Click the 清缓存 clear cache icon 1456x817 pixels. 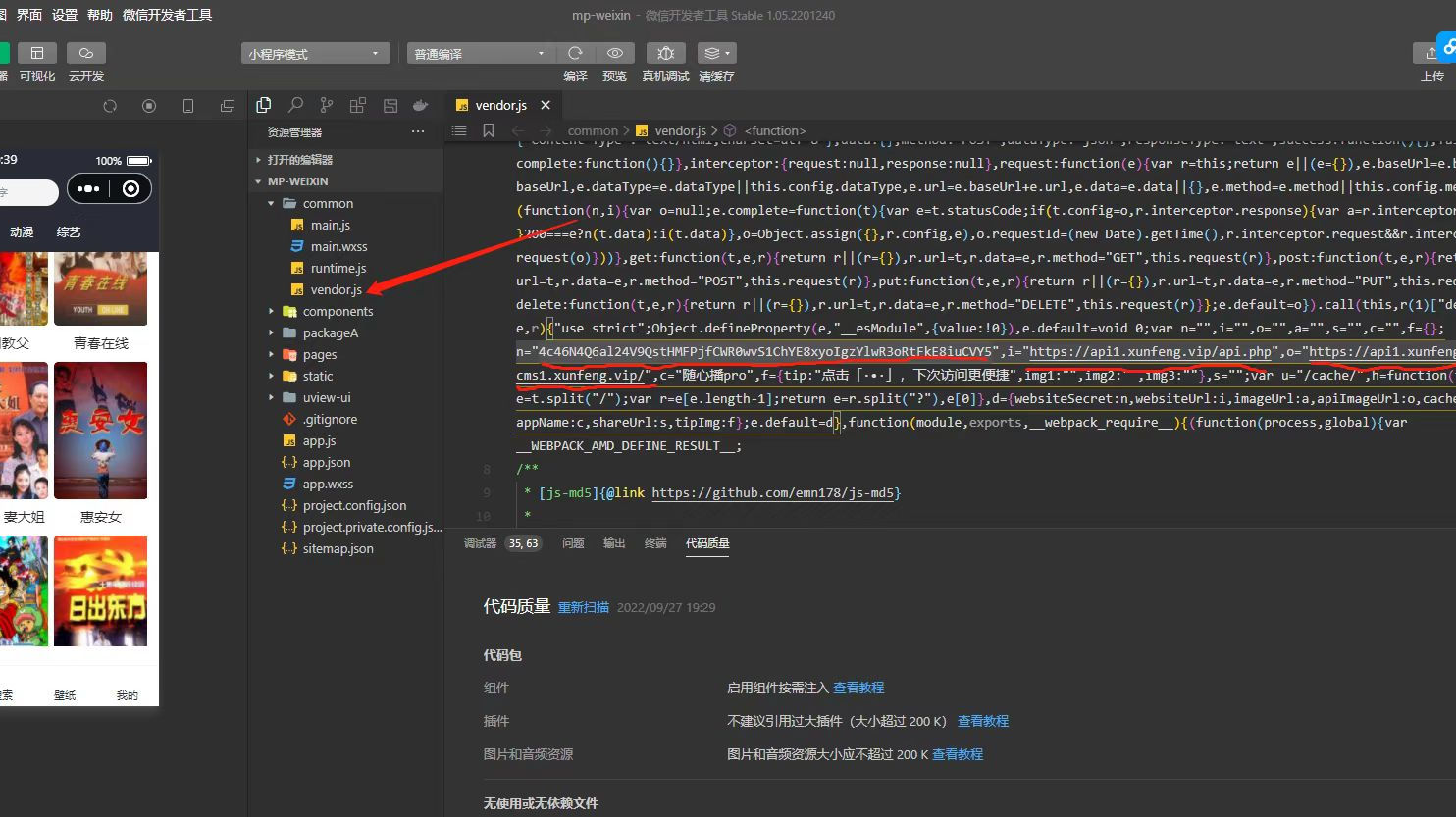click(x=710, y=53)
